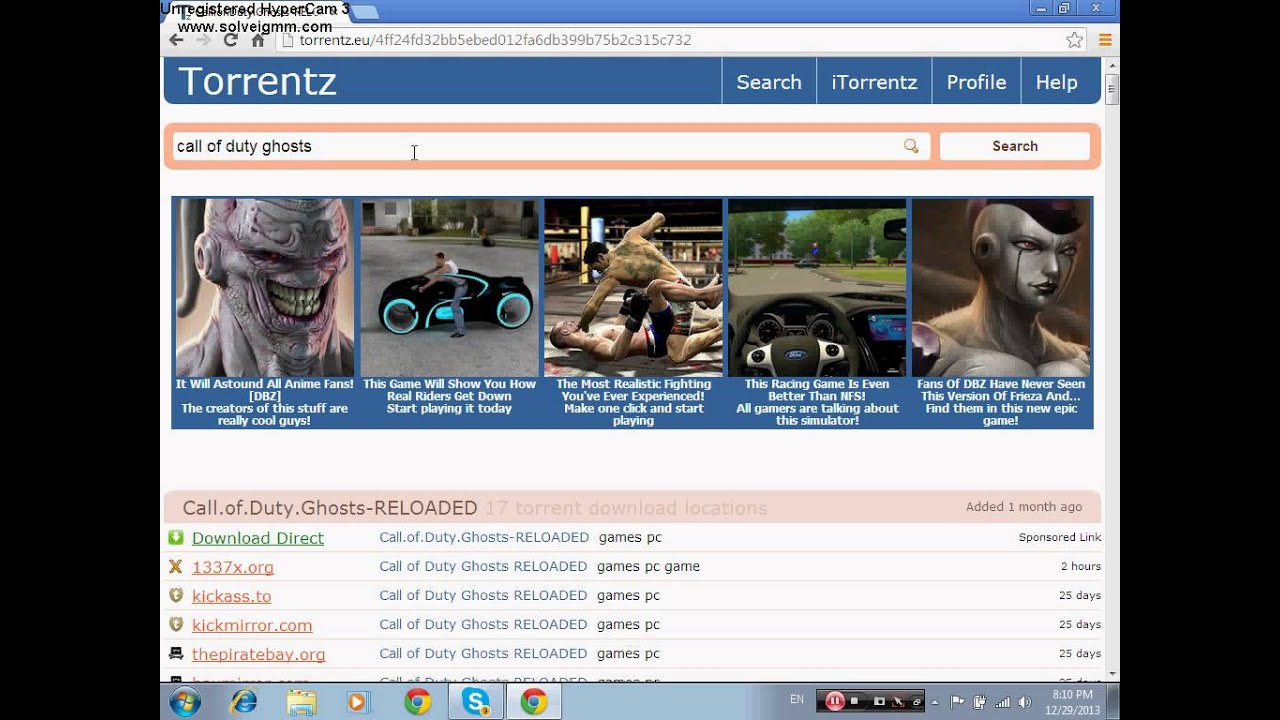Open the Profile menu item

976,82
